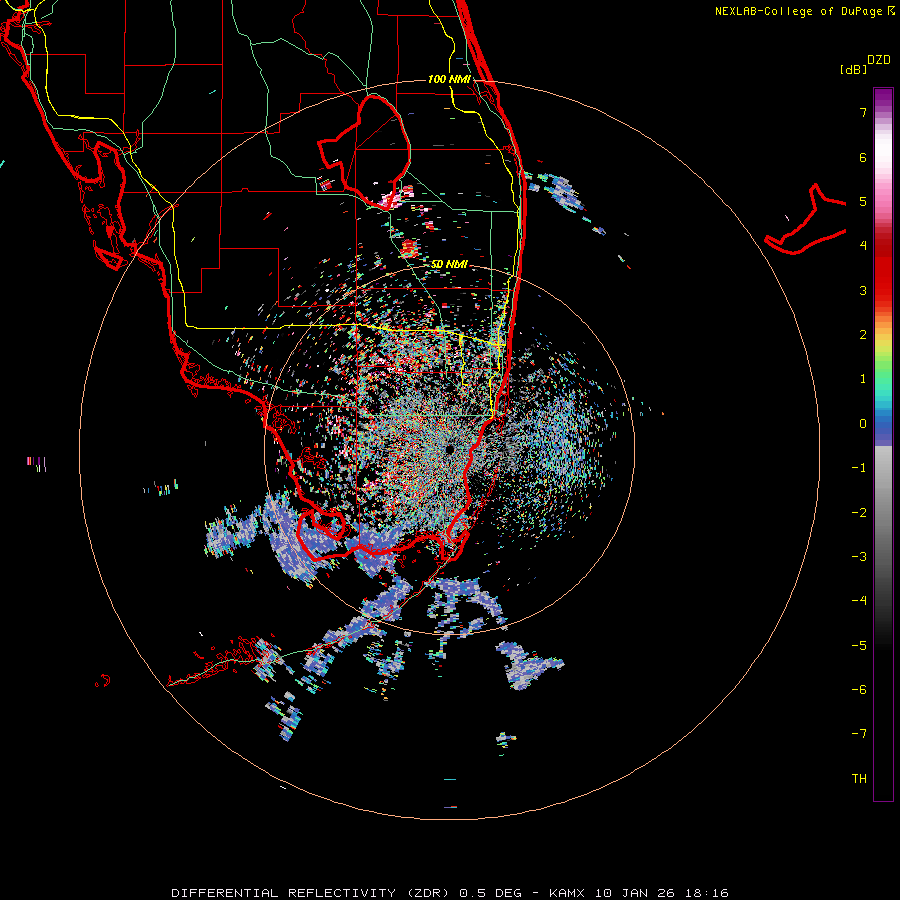Image resolution: width=900 pixels, height=900 pixels.
Task: Click the TH threshold label on the scale
Action: 859,779
